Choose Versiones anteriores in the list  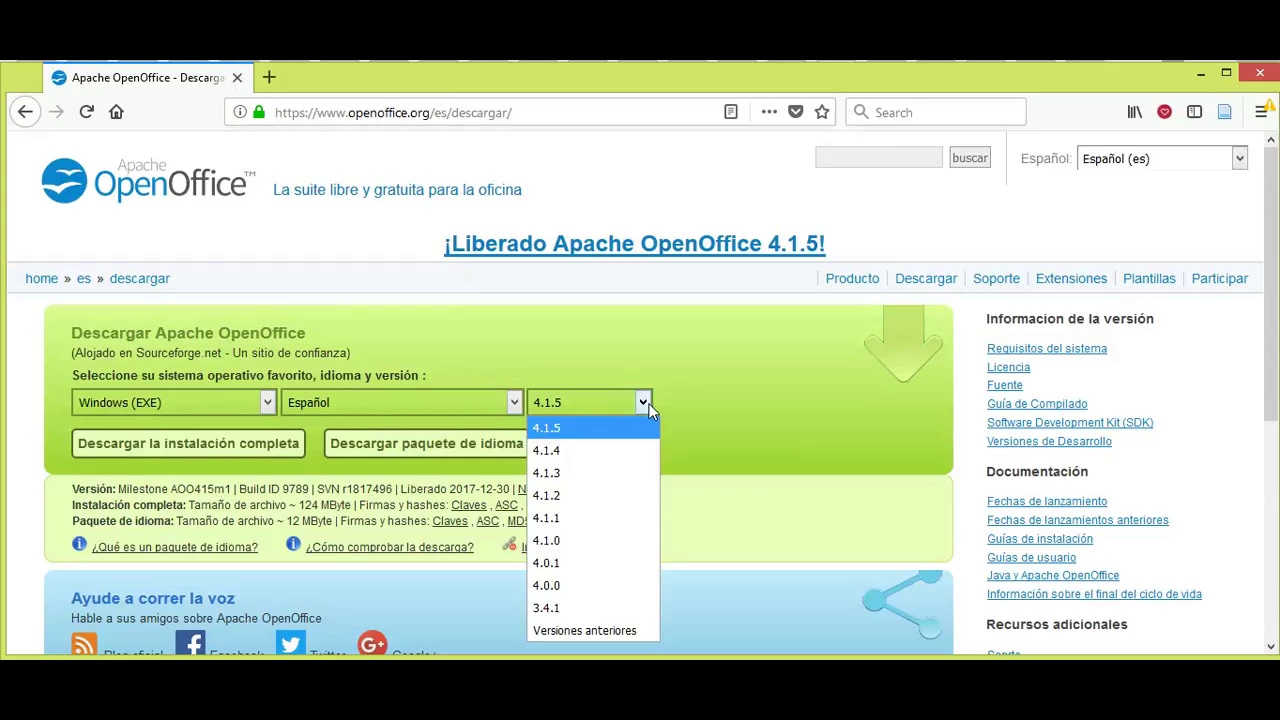click(594, 630)
